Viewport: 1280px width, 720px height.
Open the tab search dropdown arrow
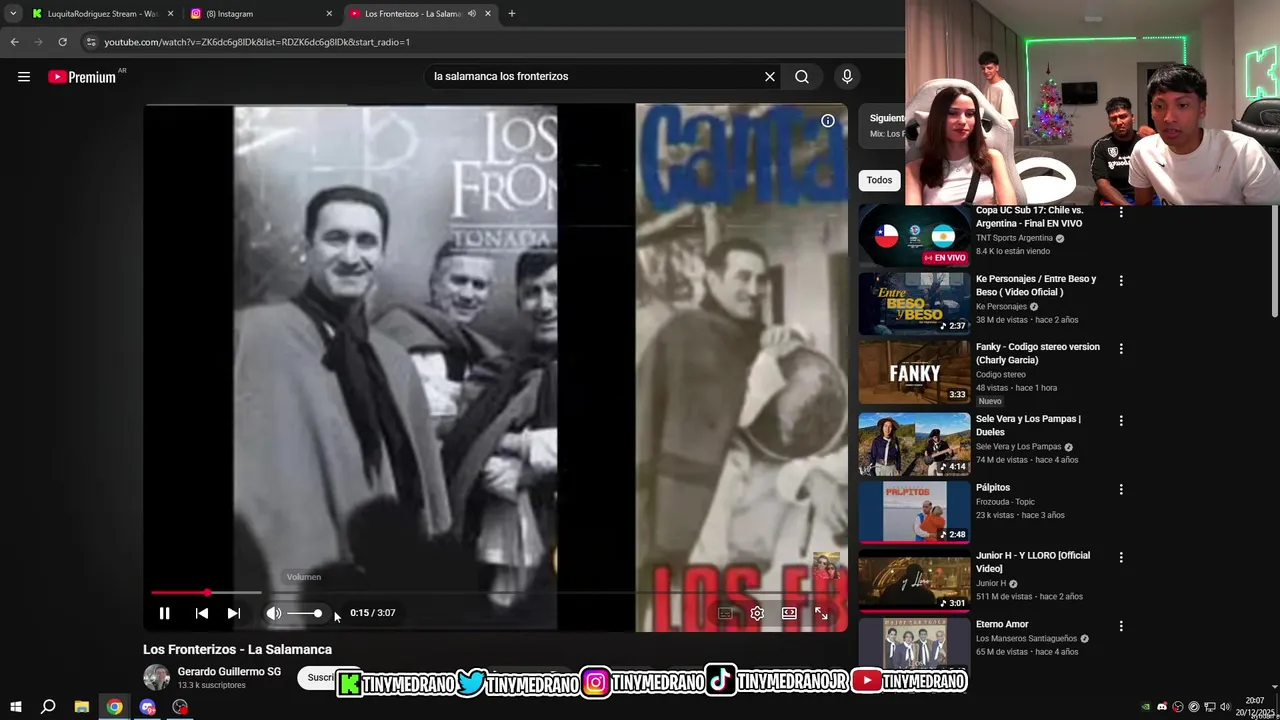pos(12,14)
